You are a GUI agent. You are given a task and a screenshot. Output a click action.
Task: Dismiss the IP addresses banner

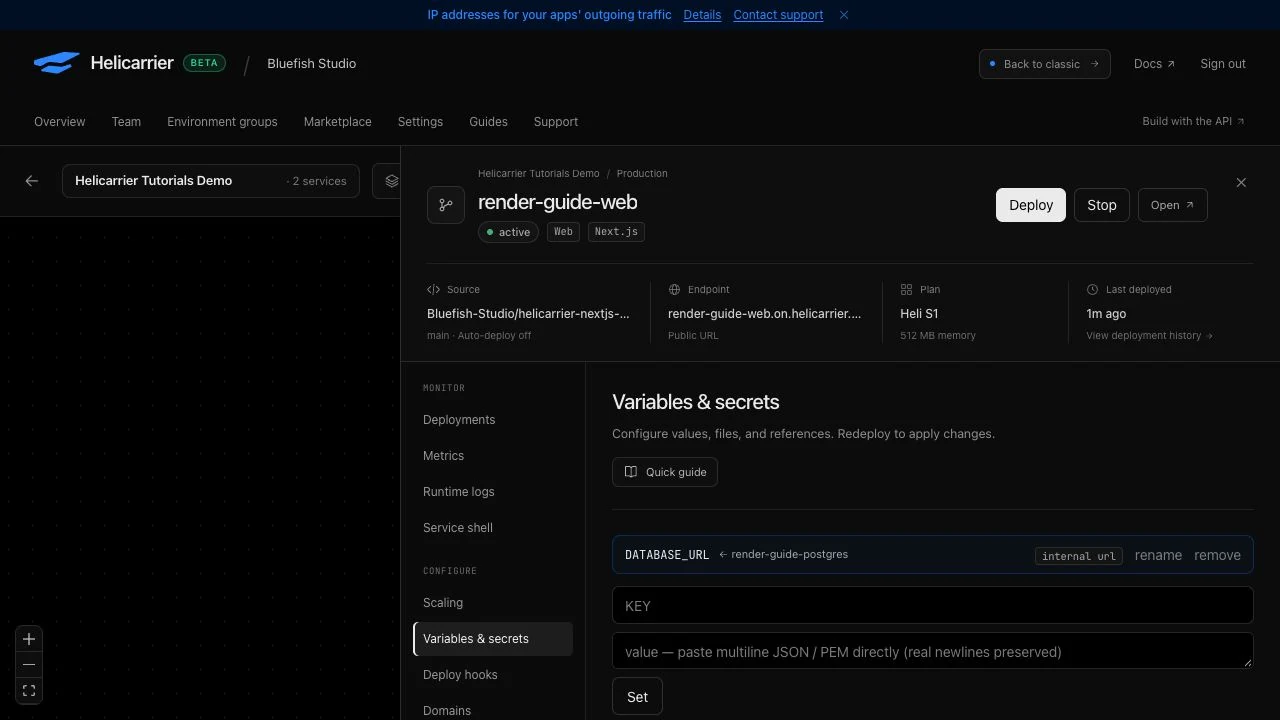coord(844,15)
